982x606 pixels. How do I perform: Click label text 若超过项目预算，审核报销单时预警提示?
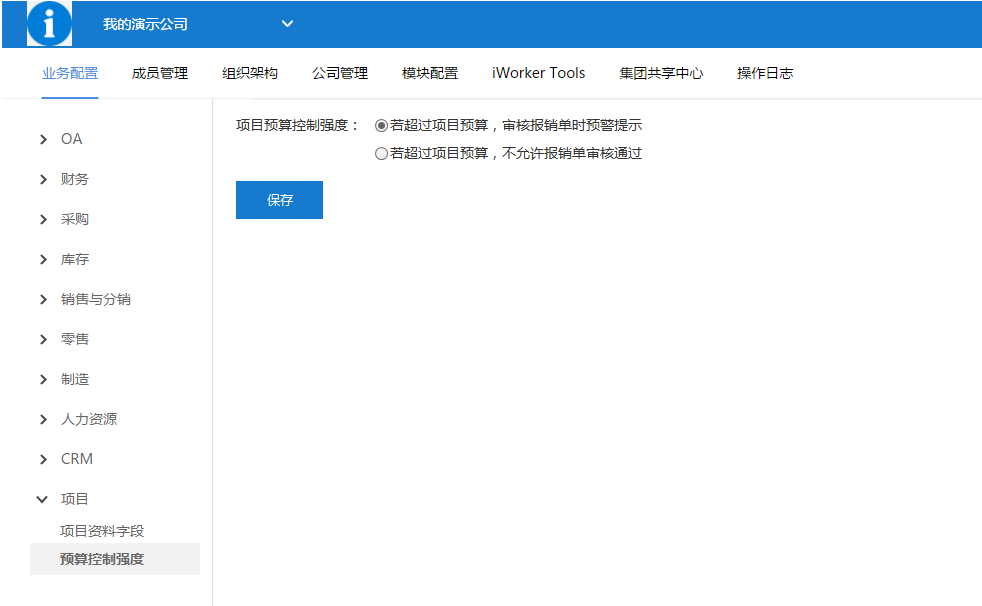click(516, 125)
